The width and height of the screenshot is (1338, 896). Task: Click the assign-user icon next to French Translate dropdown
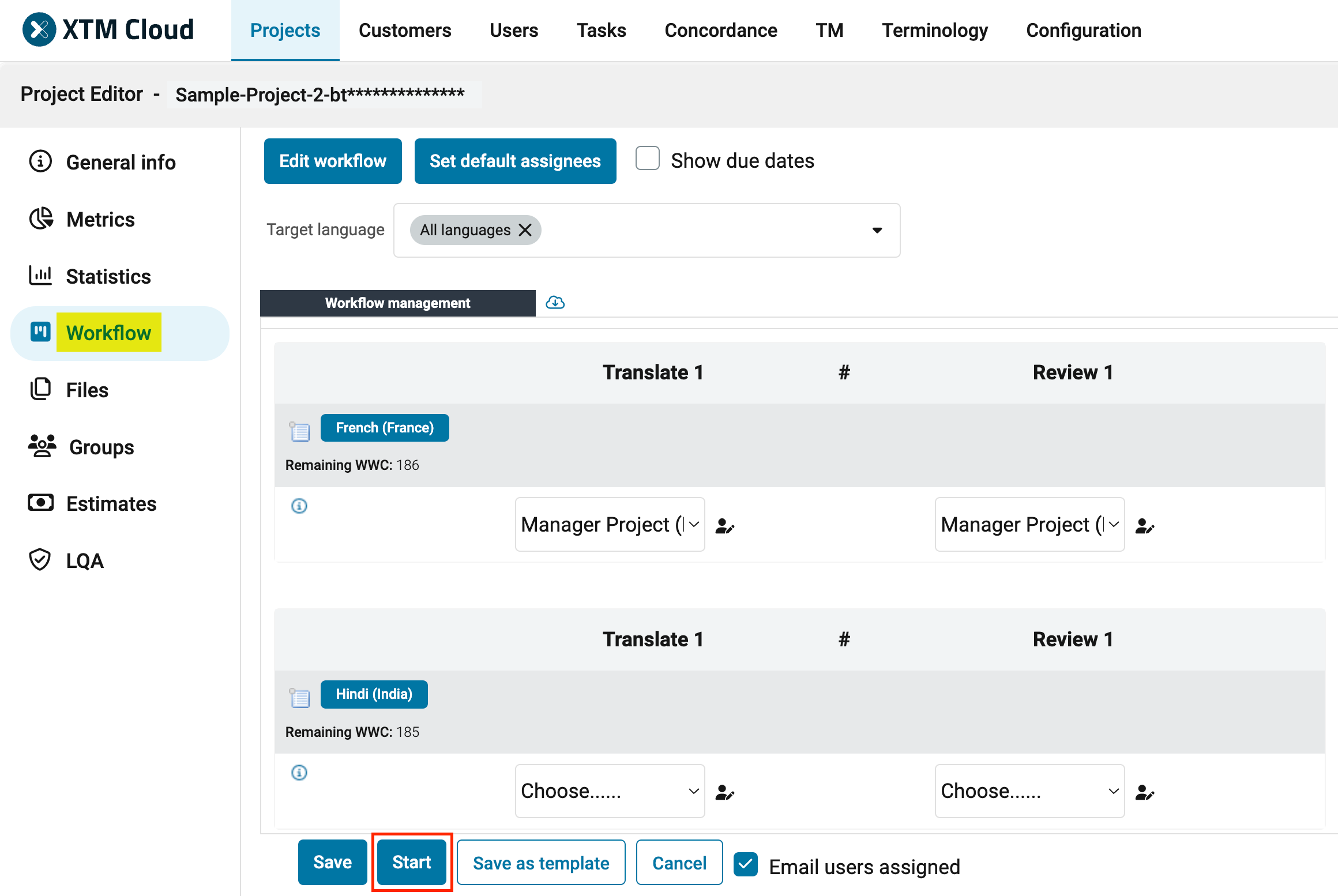(724, 525)
